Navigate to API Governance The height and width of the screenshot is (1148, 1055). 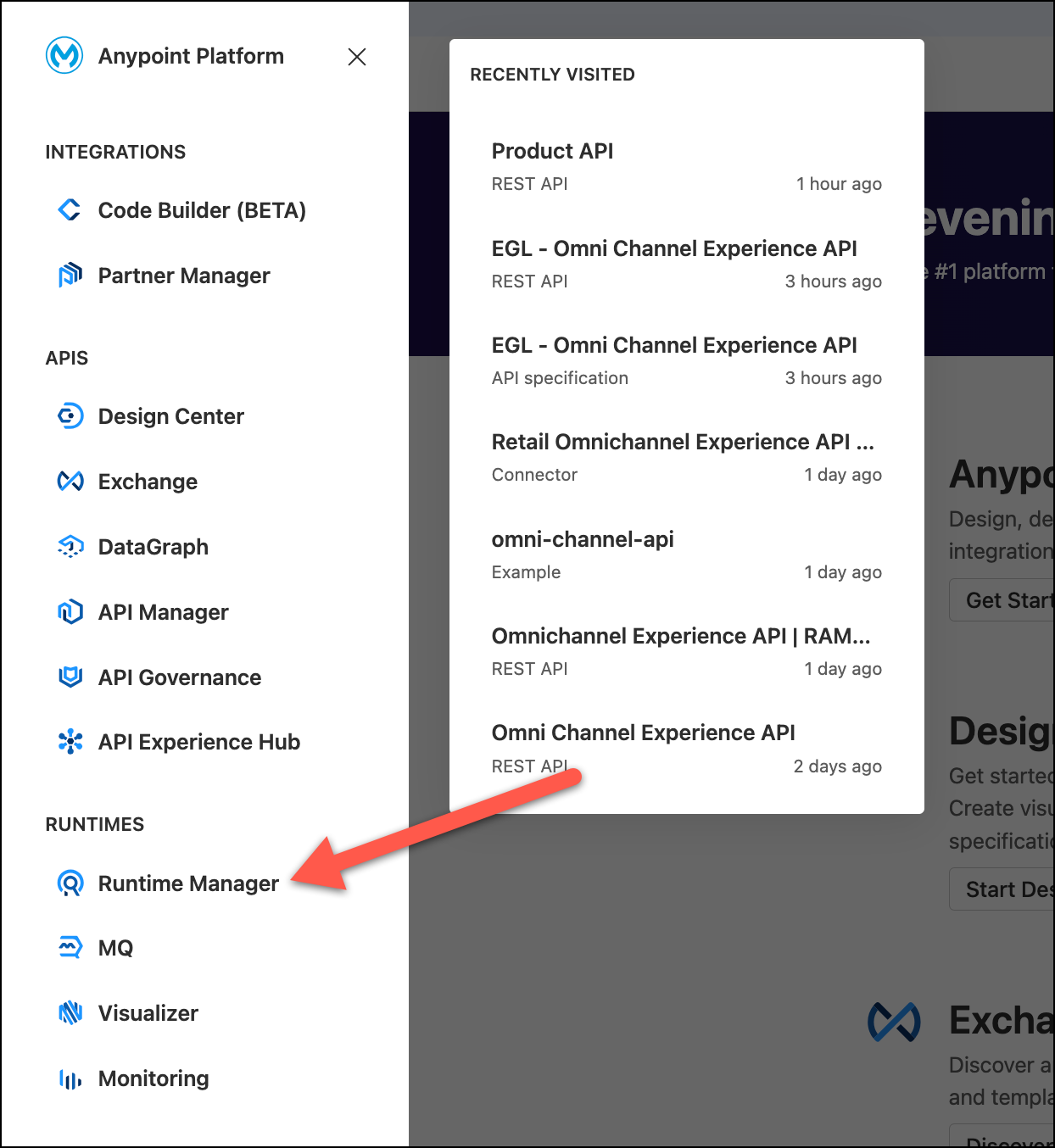pos(180,677)
